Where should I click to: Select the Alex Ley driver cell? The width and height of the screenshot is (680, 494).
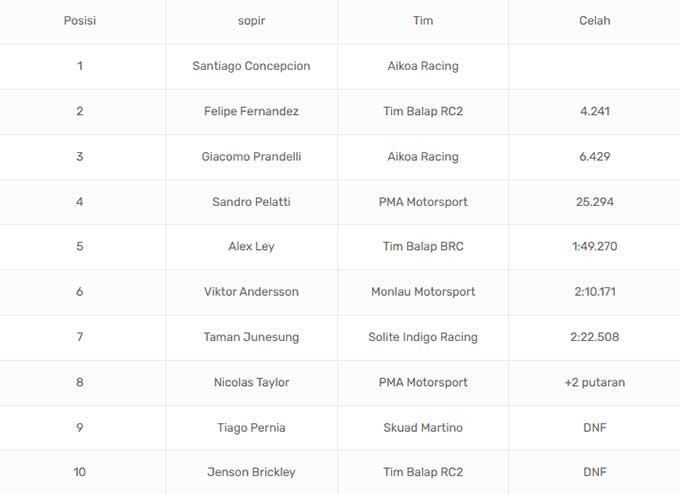point(251,246)
